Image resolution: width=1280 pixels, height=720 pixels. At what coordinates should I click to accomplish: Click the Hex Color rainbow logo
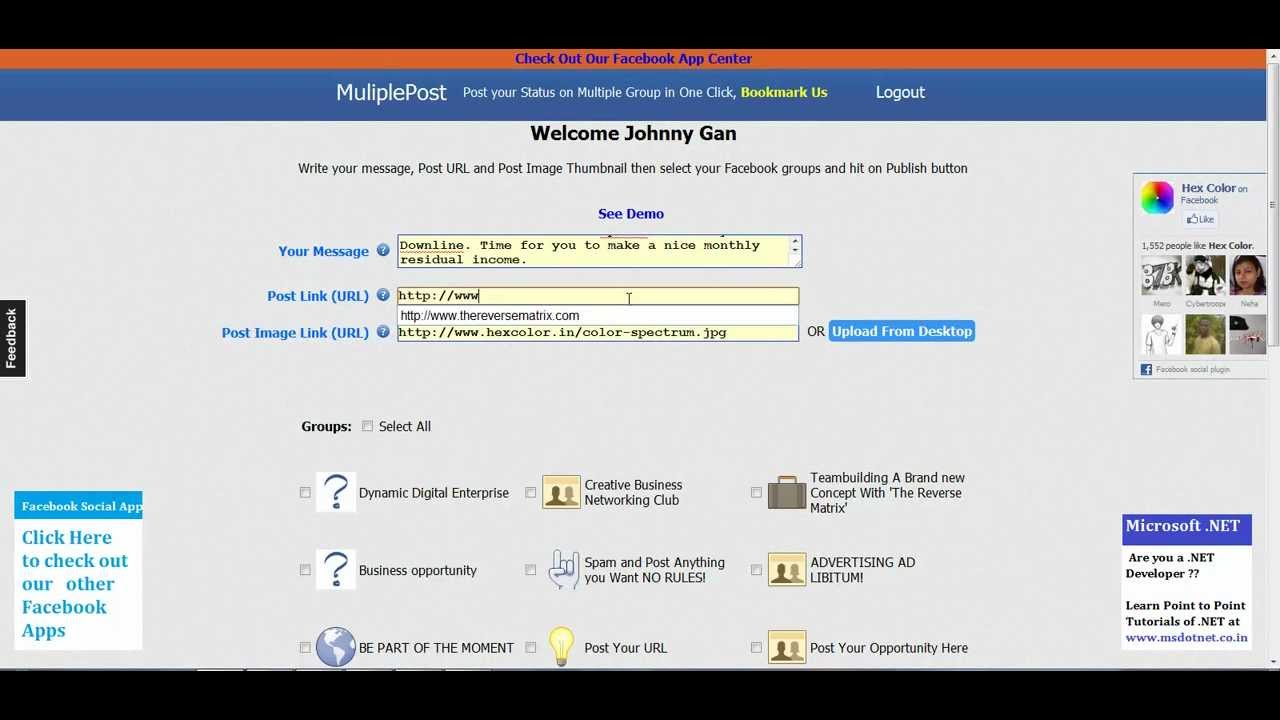point(1157,198)
